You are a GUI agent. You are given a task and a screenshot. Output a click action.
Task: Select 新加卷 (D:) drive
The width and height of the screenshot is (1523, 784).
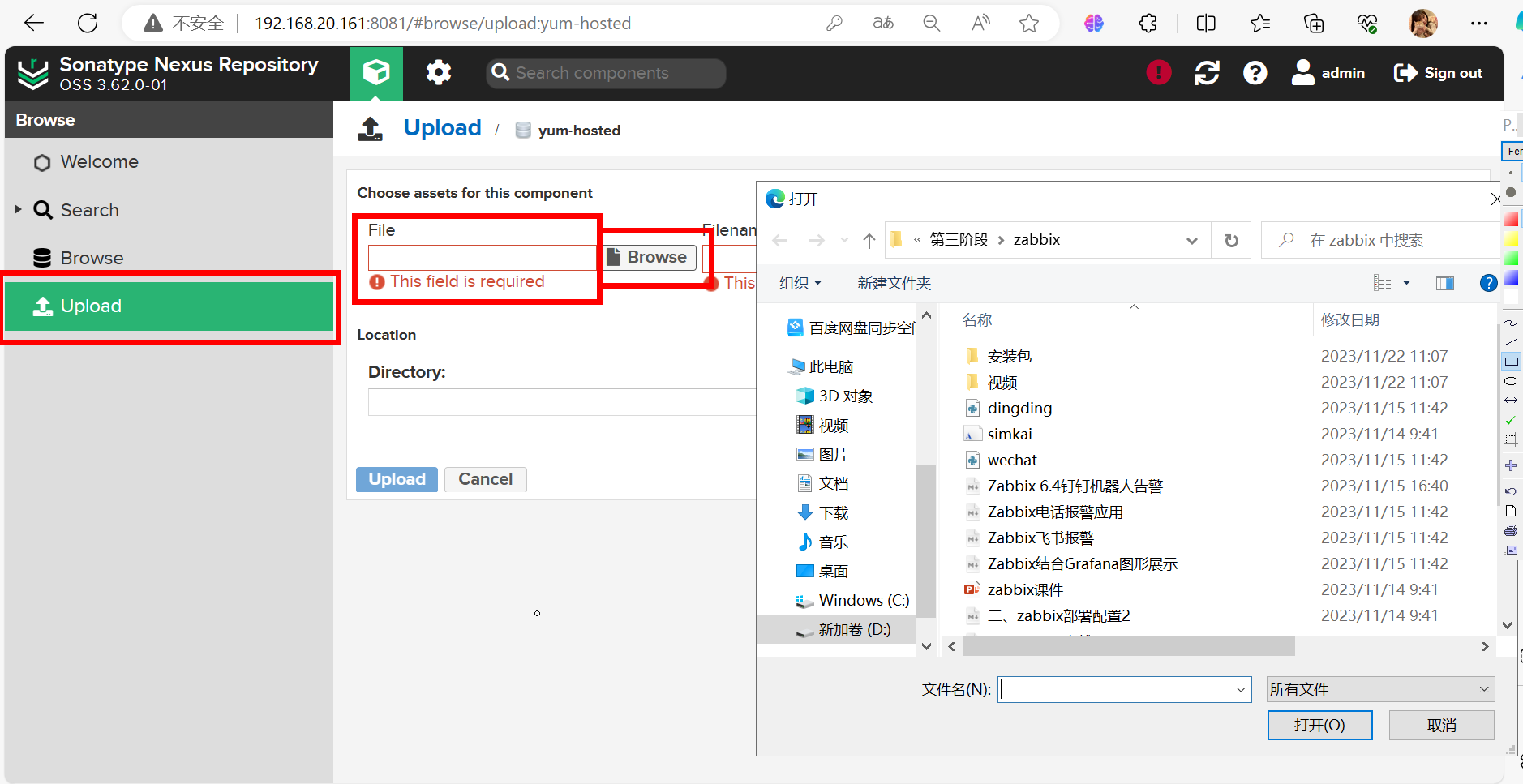point(836,629)
